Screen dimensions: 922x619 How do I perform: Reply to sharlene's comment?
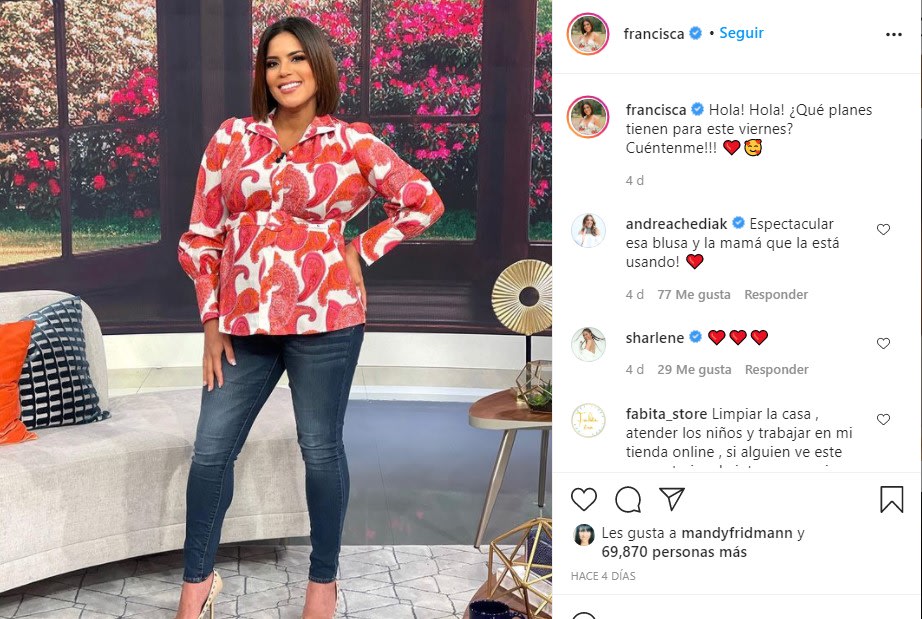tap(776, 370)
